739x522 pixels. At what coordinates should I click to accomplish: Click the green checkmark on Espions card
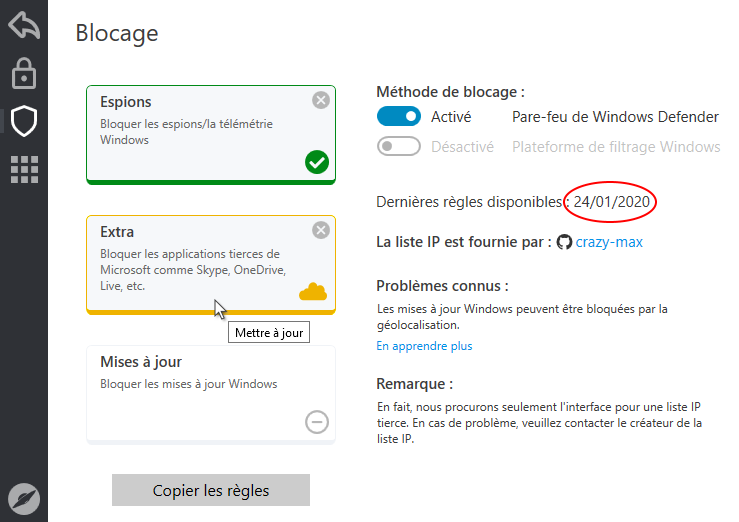pyautogui.click(x=317, y=162)
